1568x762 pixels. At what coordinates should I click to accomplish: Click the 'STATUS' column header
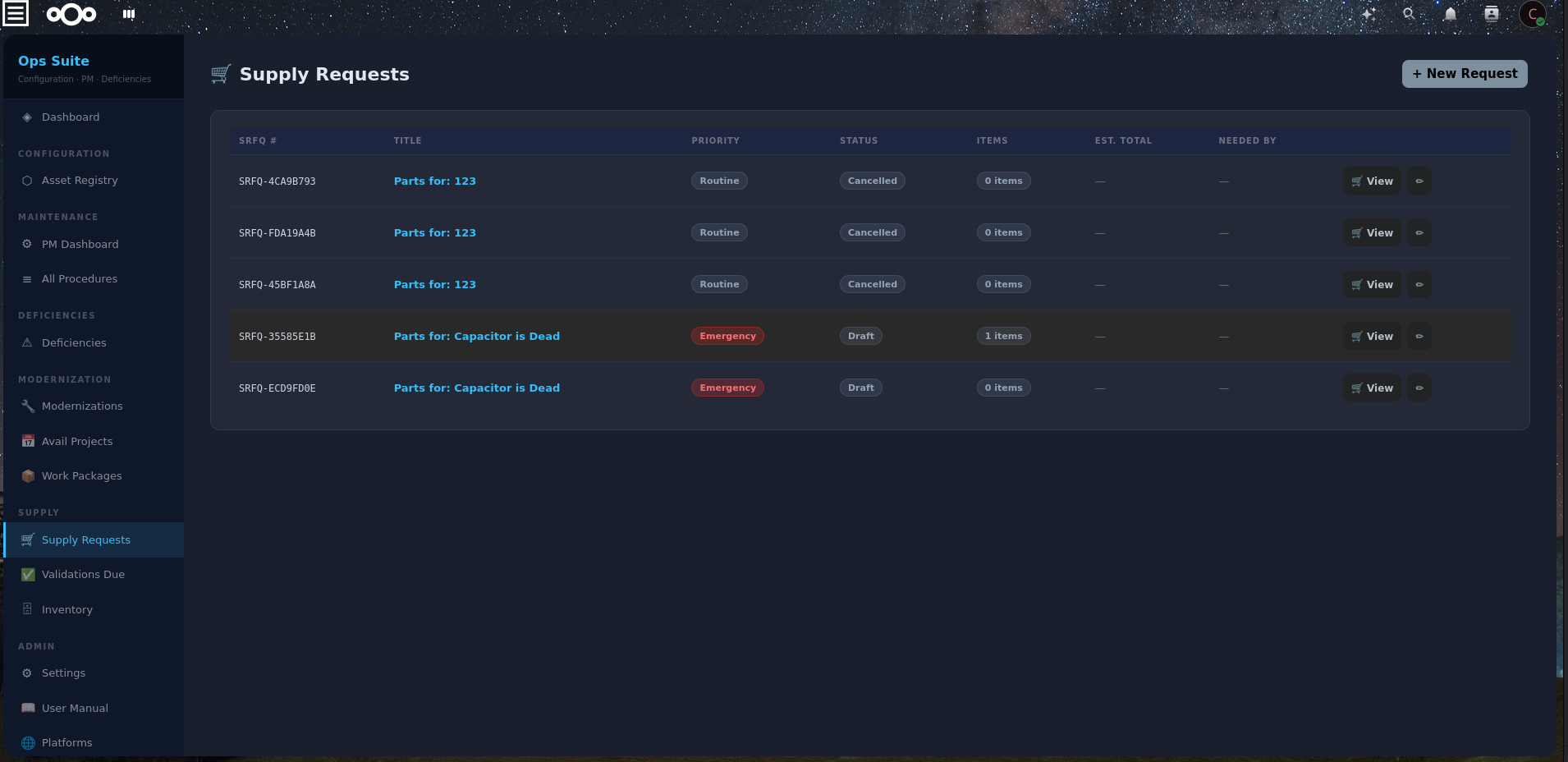coord(859,141)
